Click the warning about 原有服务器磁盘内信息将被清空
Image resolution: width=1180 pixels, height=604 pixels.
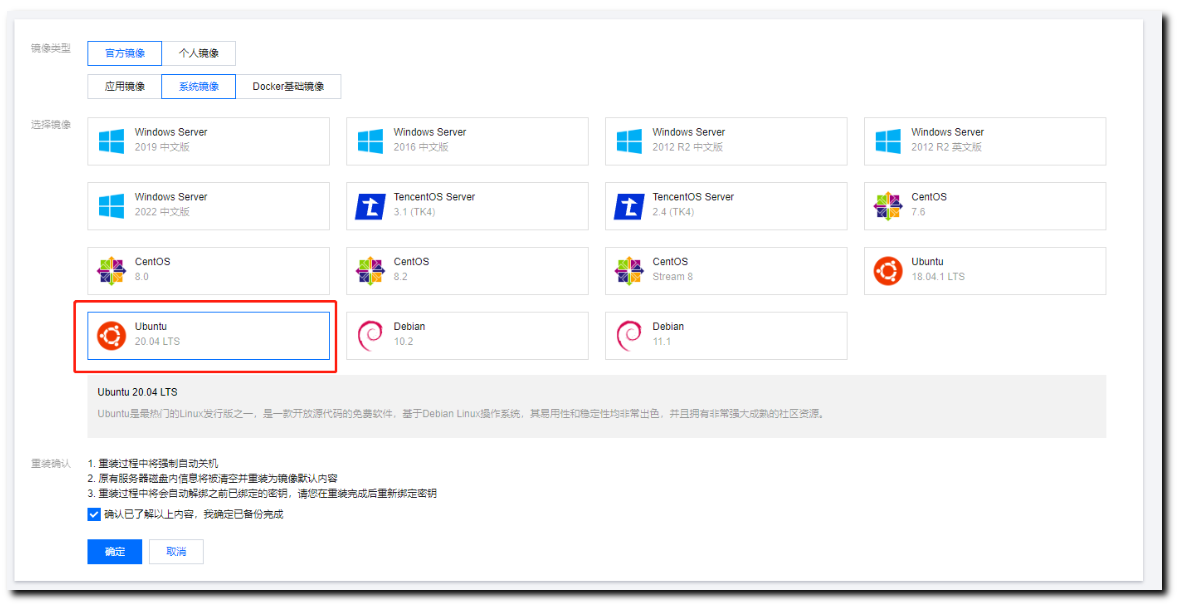tap(213, 478)
